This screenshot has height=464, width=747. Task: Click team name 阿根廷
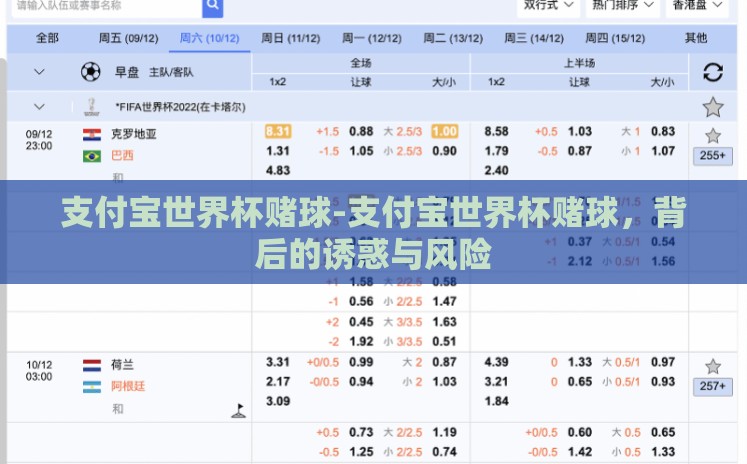tap(128, 386)
